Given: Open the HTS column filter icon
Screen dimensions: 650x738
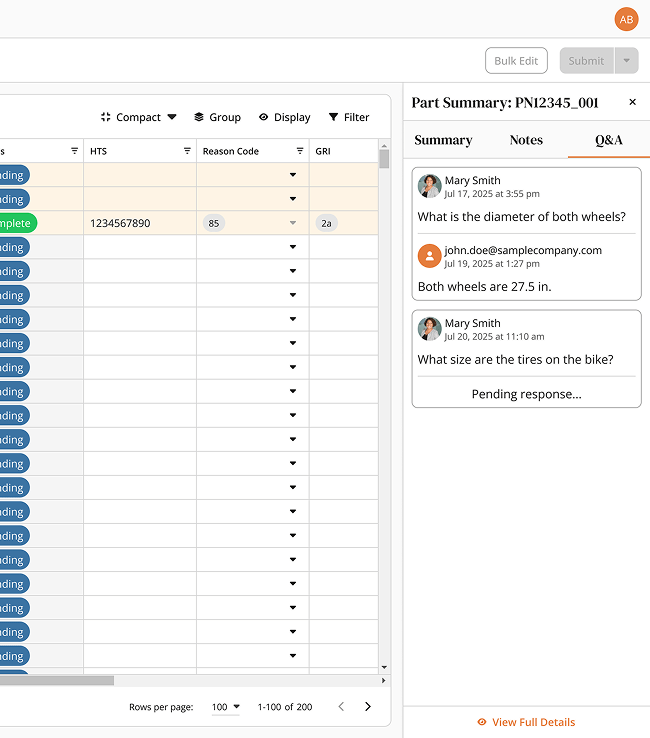Looking at the screenshot, I should (187, 151).
